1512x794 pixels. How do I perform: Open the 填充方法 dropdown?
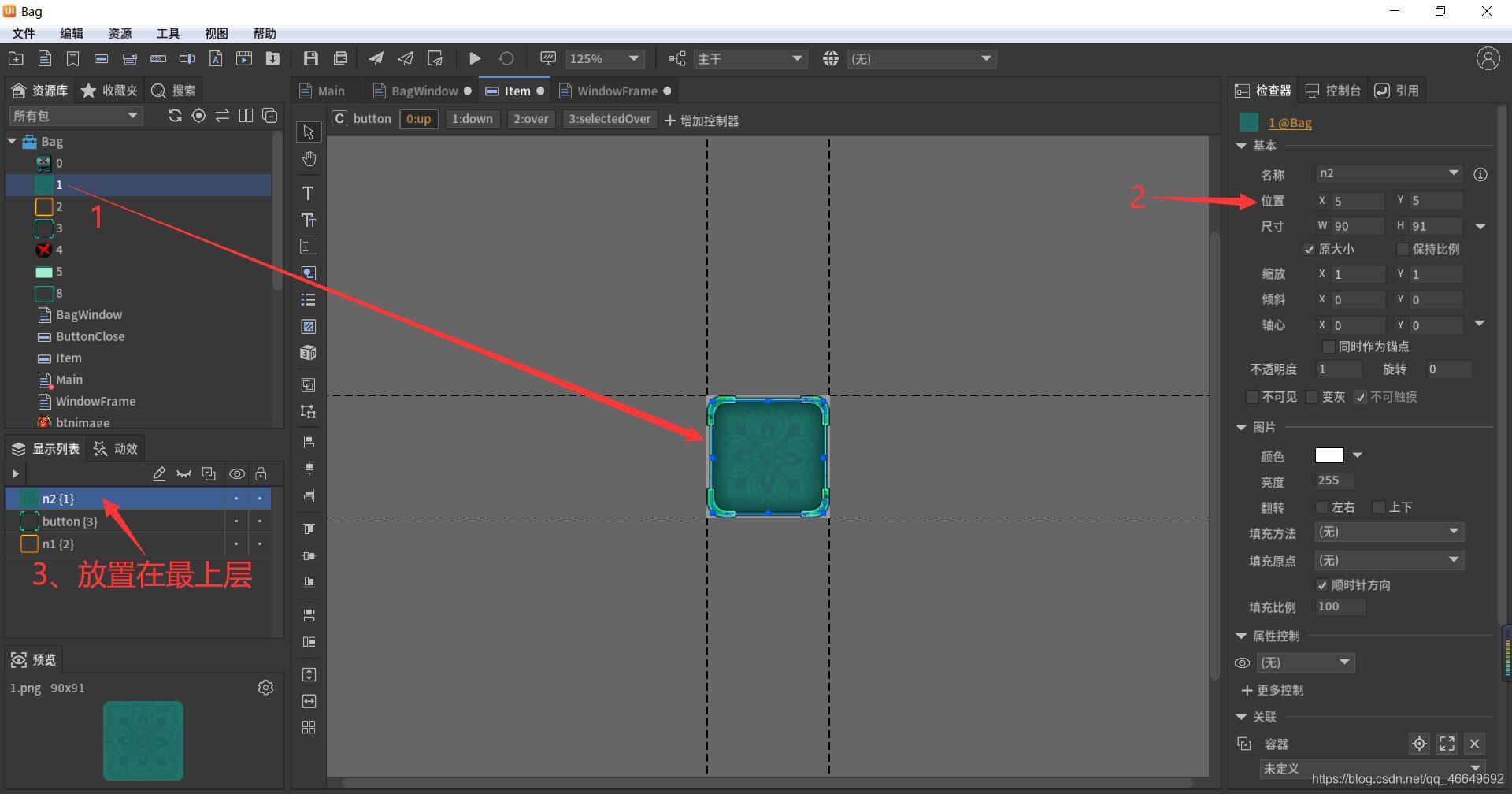(1389, 532)
